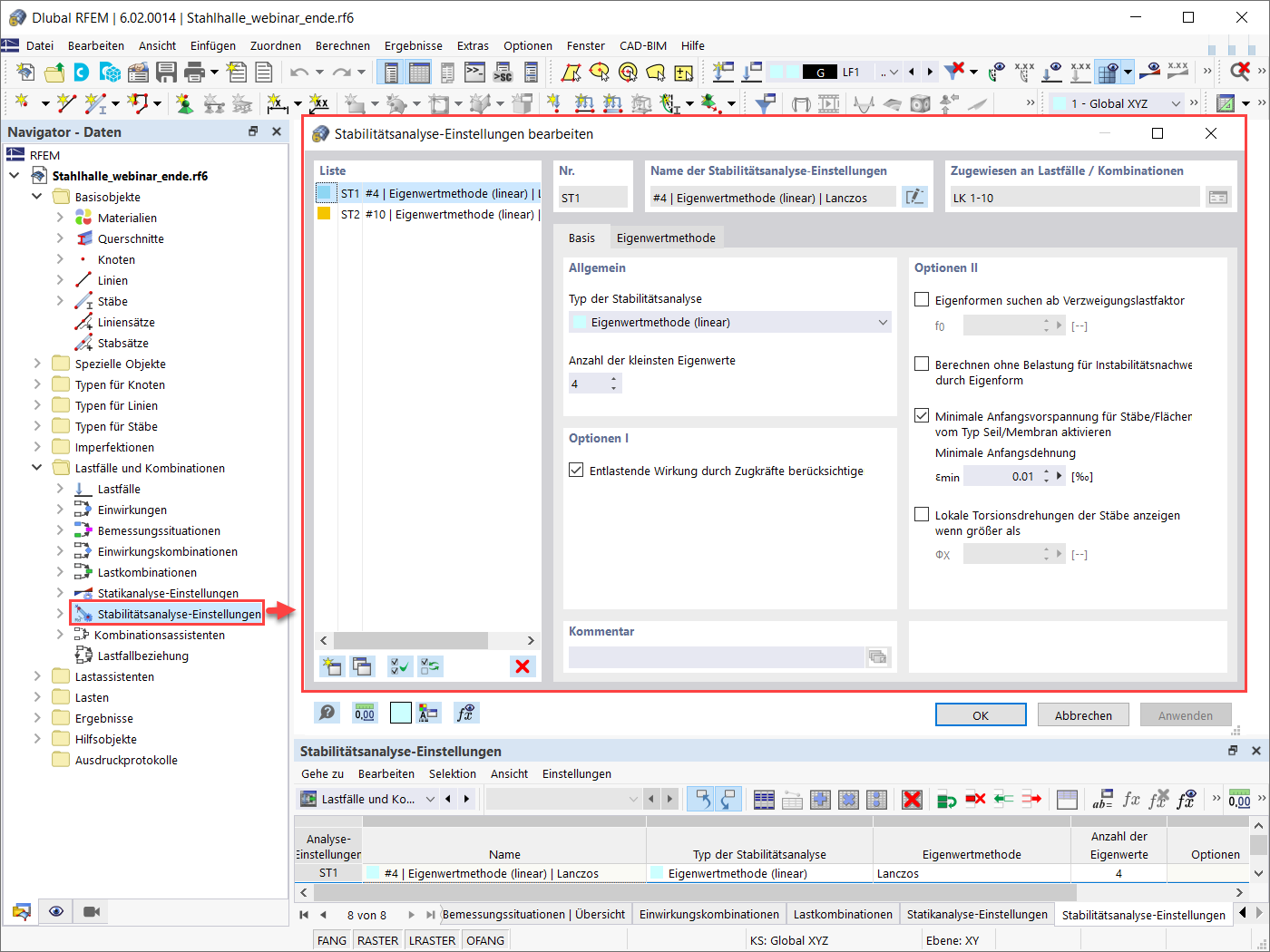1270x952 pixels.
Task: Open assigned load cases selection icon
Action: tap(1218, 197)
